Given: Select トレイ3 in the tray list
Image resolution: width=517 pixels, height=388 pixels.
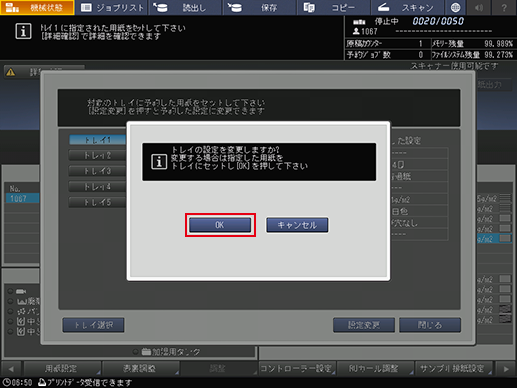Looking at the screenshot, I should tap(97, 171).
